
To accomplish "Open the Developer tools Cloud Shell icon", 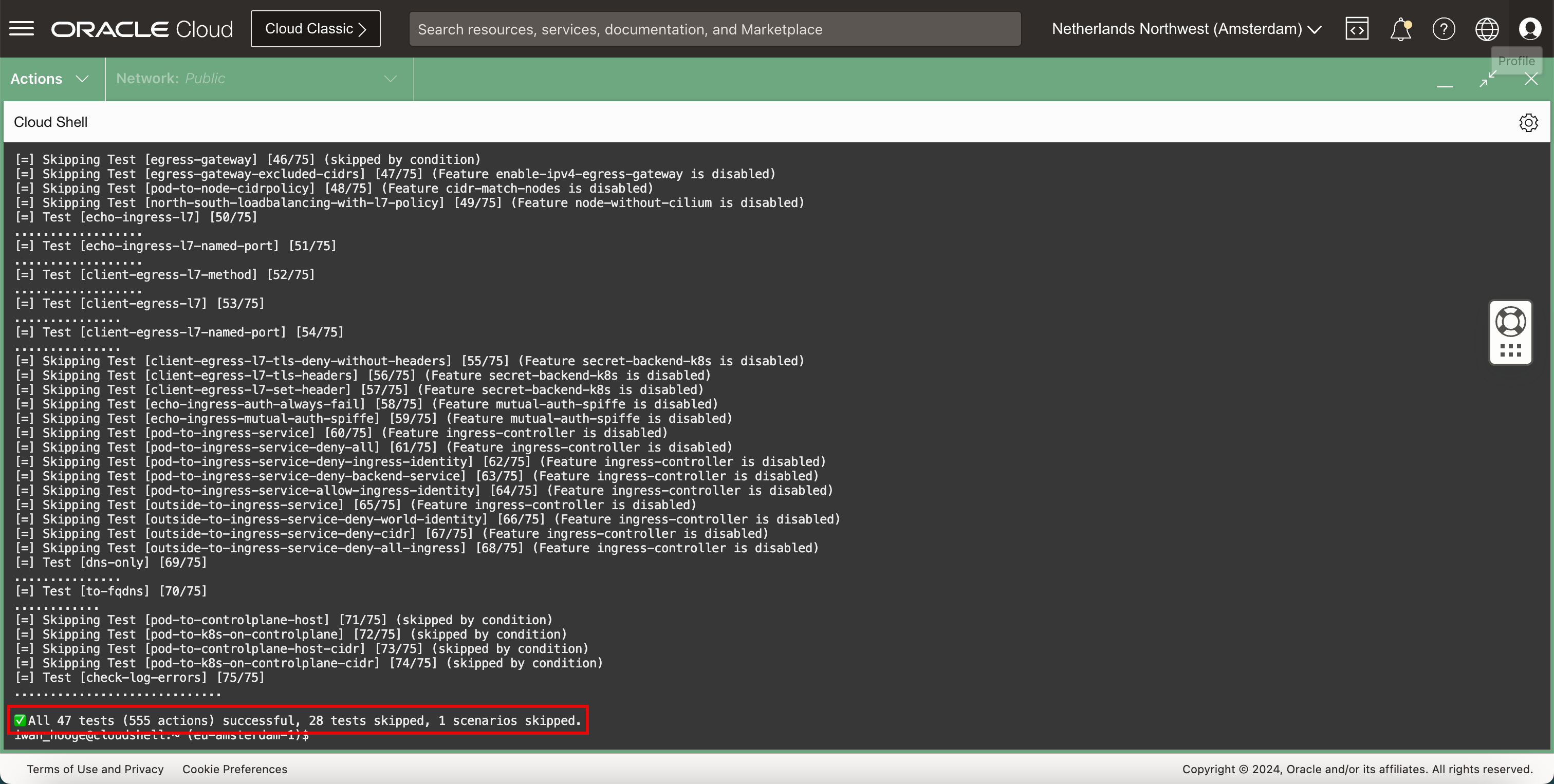I will pyautogui.click(x=1357, y=29).
